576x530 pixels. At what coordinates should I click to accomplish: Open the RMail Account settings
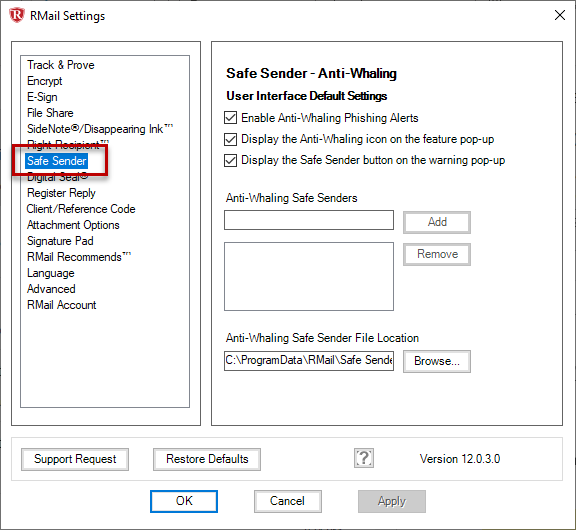point(61,305)
